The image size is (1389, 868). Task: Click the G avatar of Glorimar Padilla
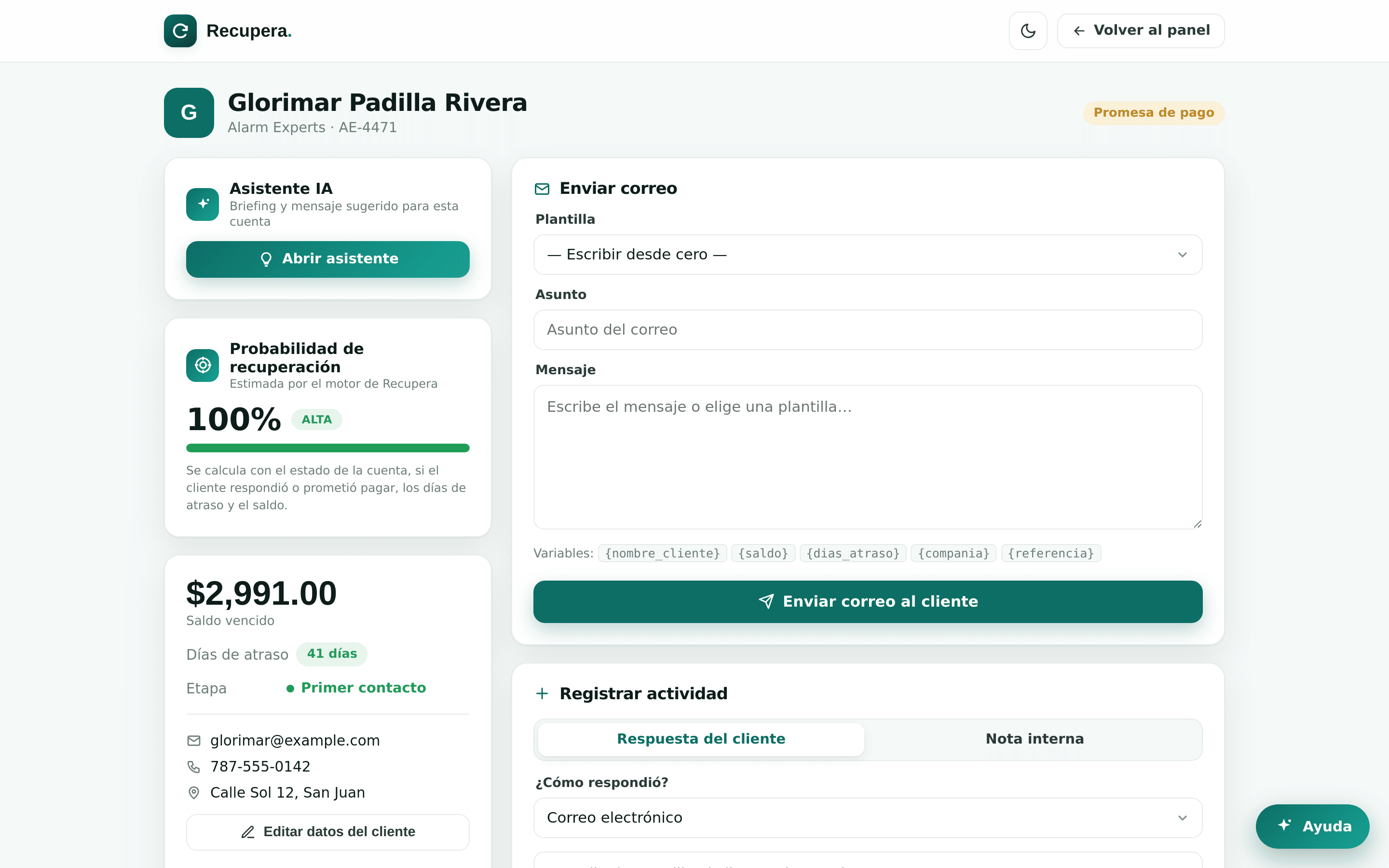[189, 112]
